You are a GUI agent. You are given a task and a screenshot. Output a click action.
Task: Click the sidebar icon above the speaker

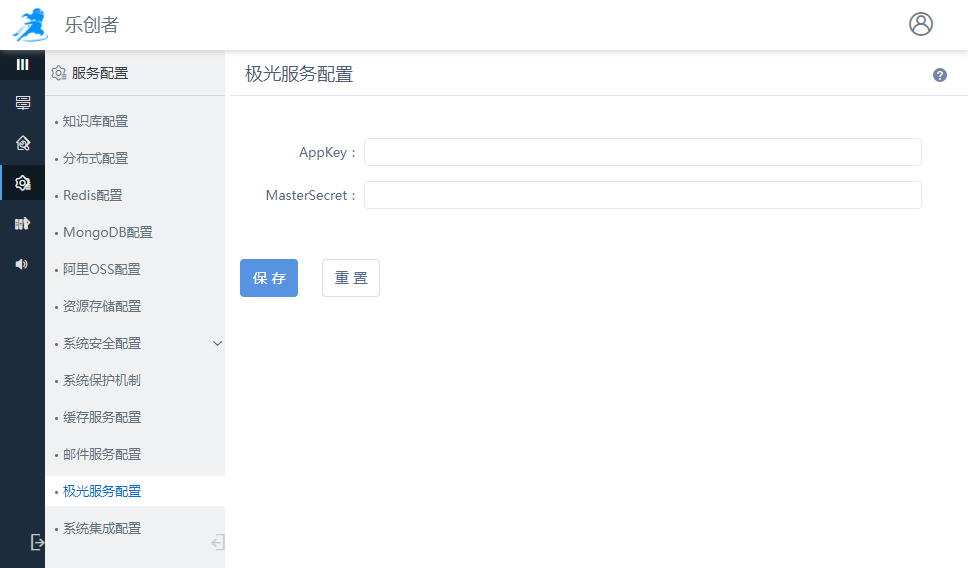click(x=22, y=223)
